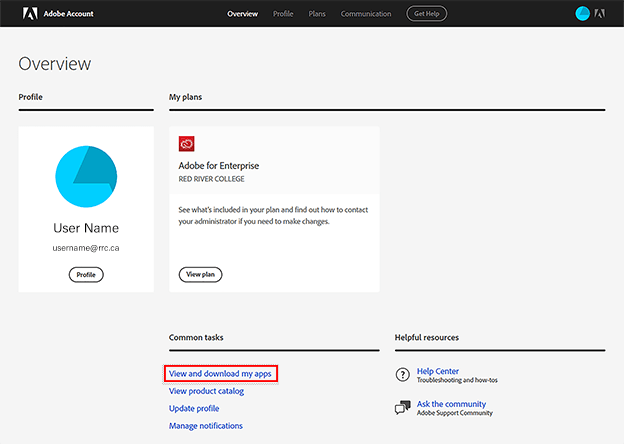Click the large profile picture on the profile card
Image resolution: width=624 pixels, height=444 pixels.
[86, 176]
